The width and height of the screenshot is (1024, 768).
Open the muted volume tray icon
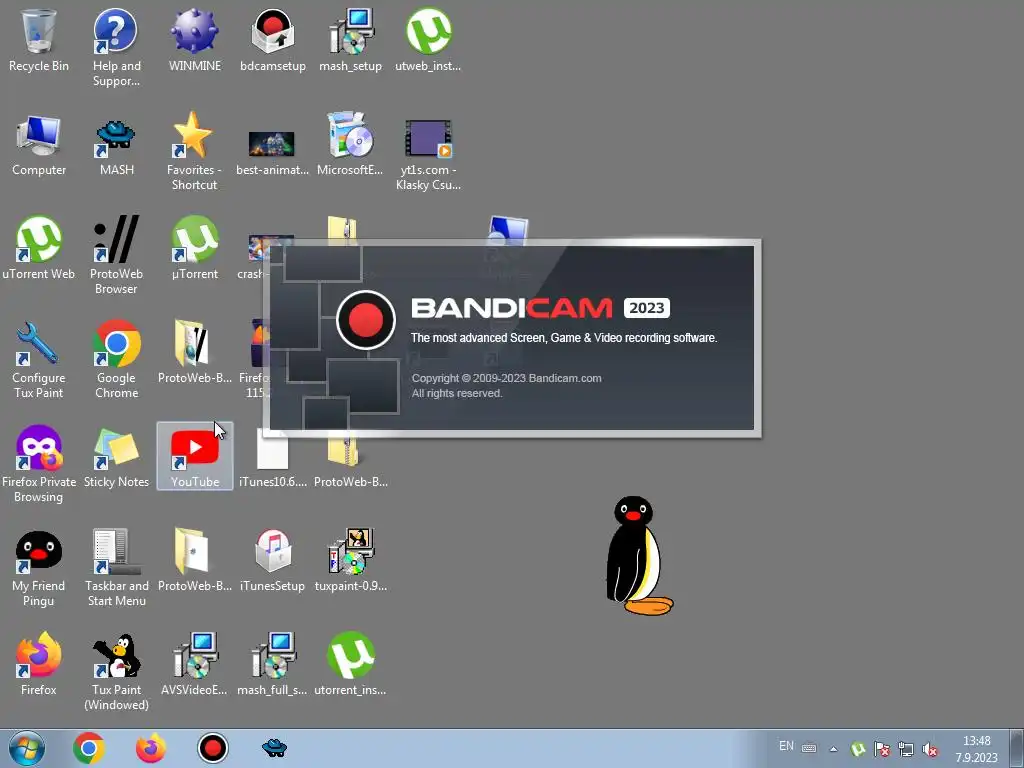[930, 749]
